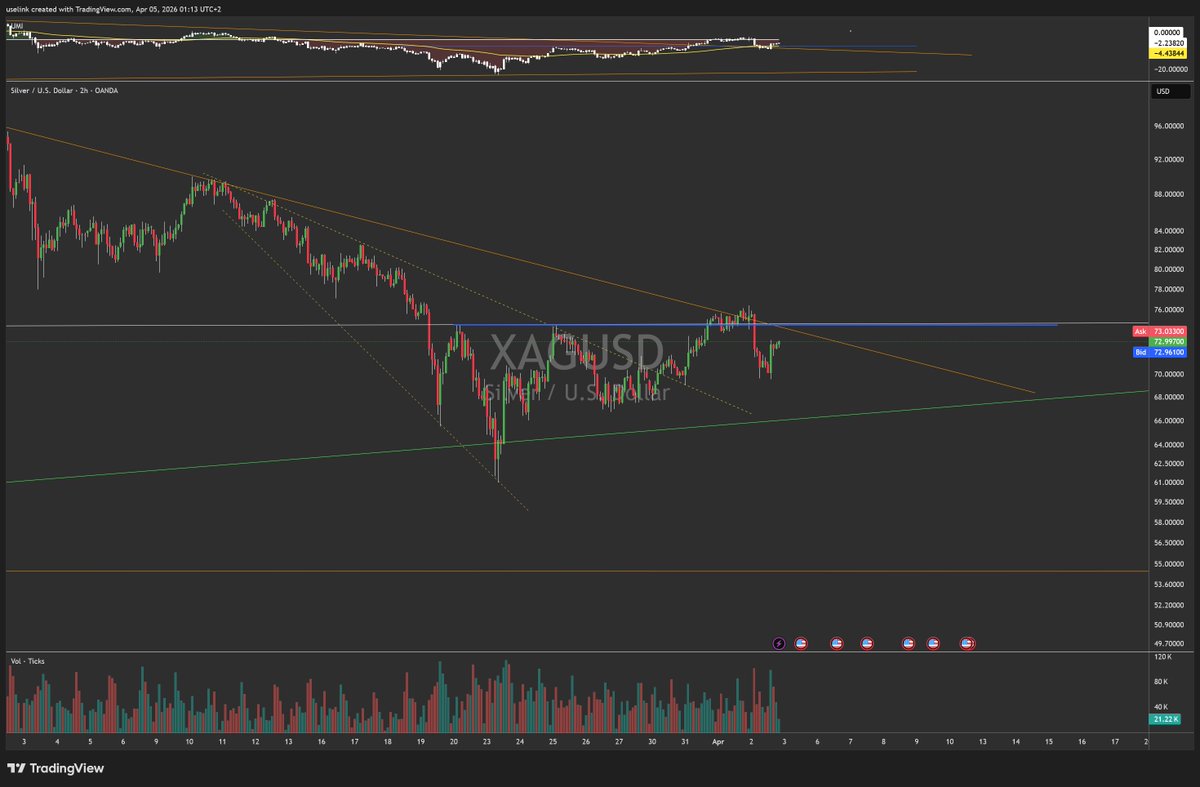1200x787 pixels.
Task: Click date 23 on the time axis
Action: [486, 742]
